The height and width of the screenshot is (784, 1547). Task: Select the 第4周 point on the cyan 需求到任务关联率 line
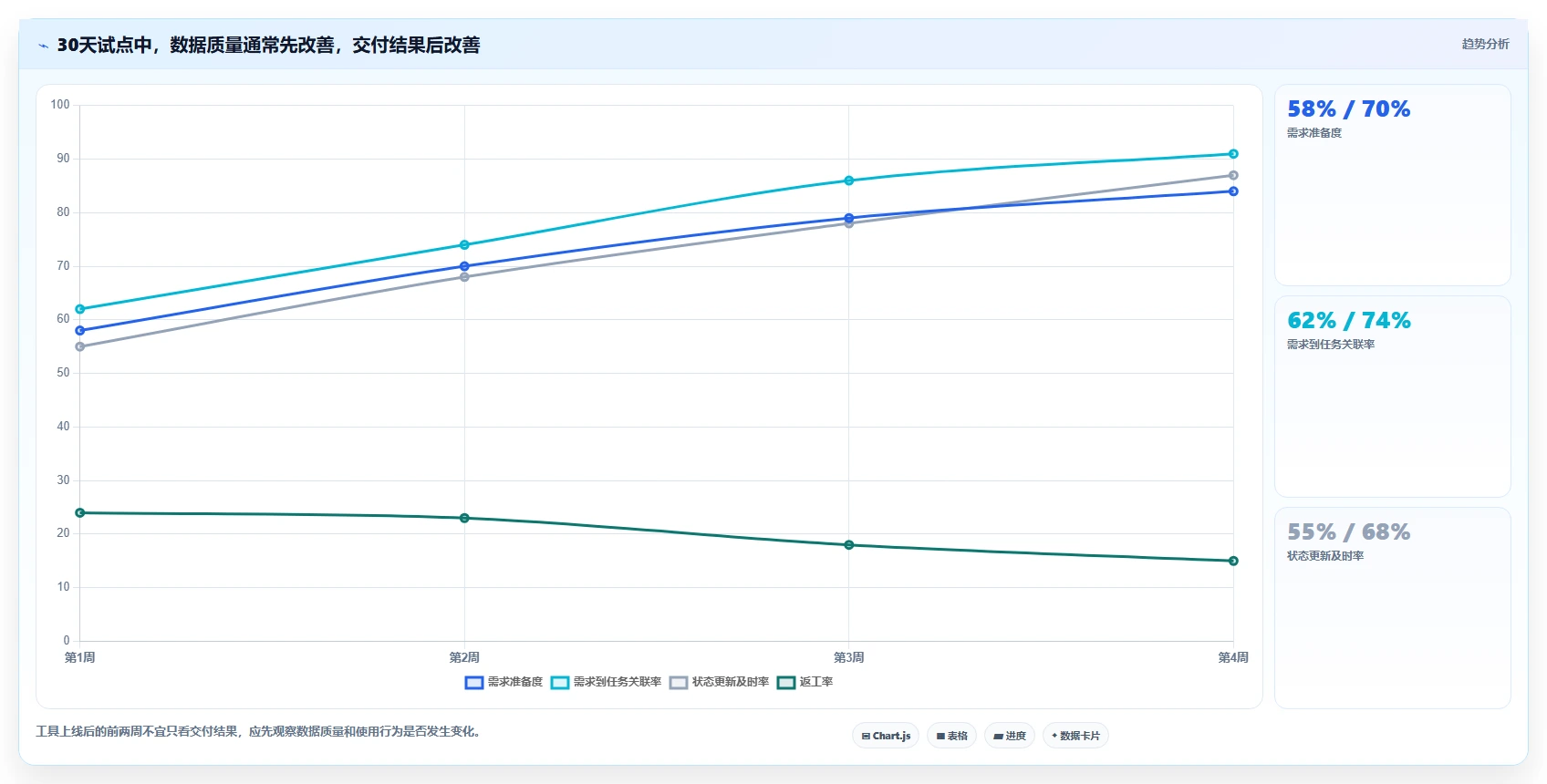1233,154
